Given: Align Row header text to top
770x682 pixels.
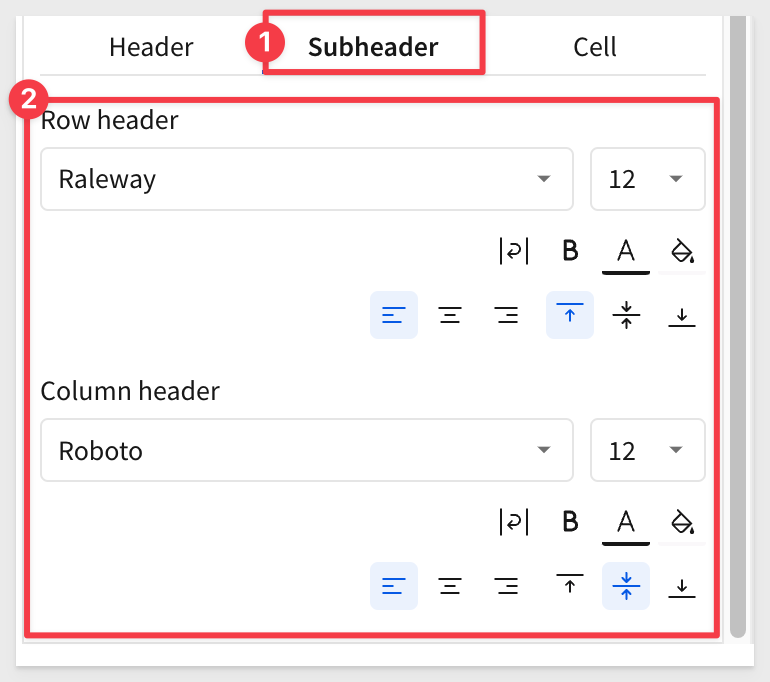Looking at the screenshot, I should coord(570,315).
